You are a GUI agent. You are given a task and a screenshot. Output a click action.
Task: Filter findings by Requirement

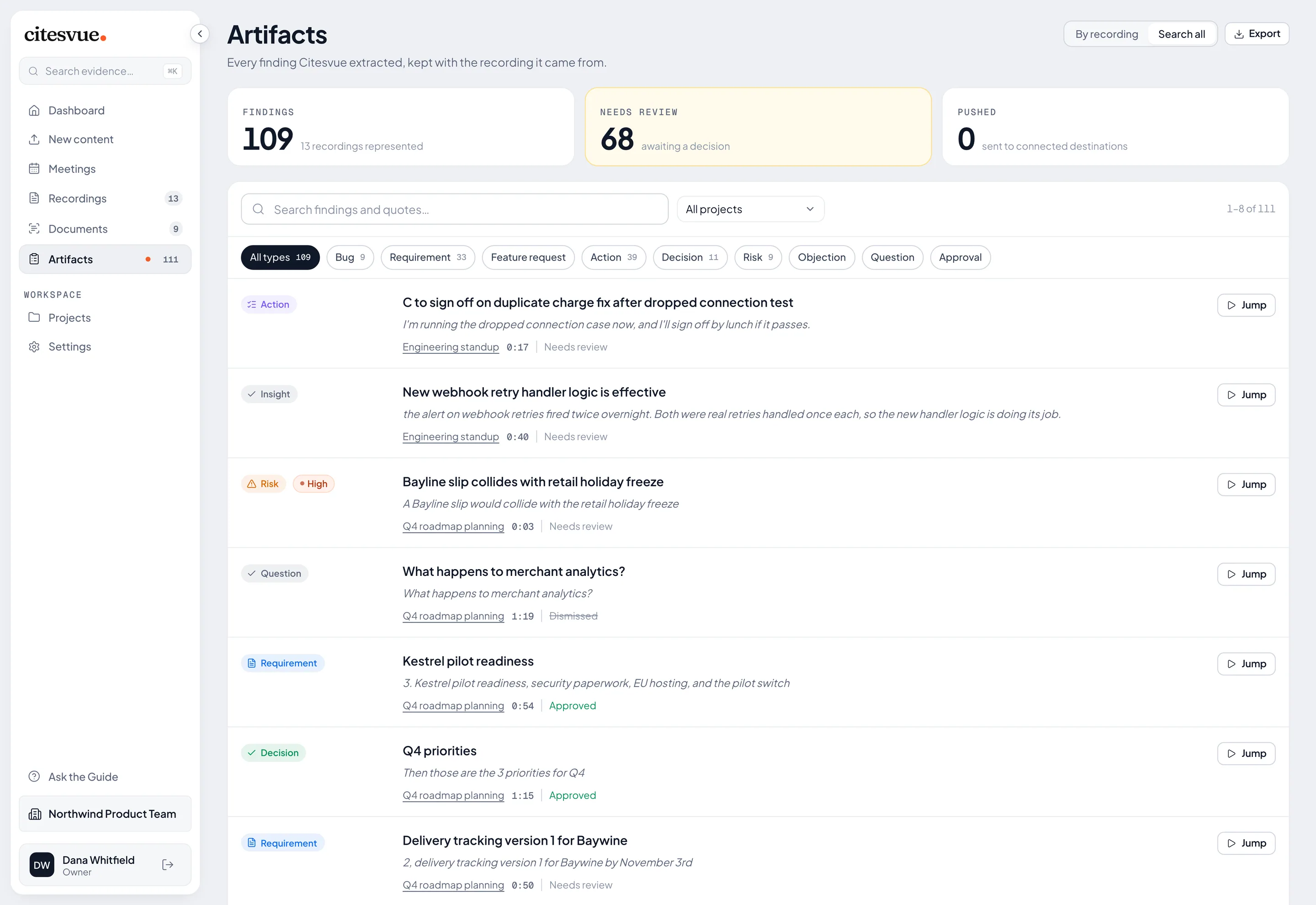tap(428, 257)
